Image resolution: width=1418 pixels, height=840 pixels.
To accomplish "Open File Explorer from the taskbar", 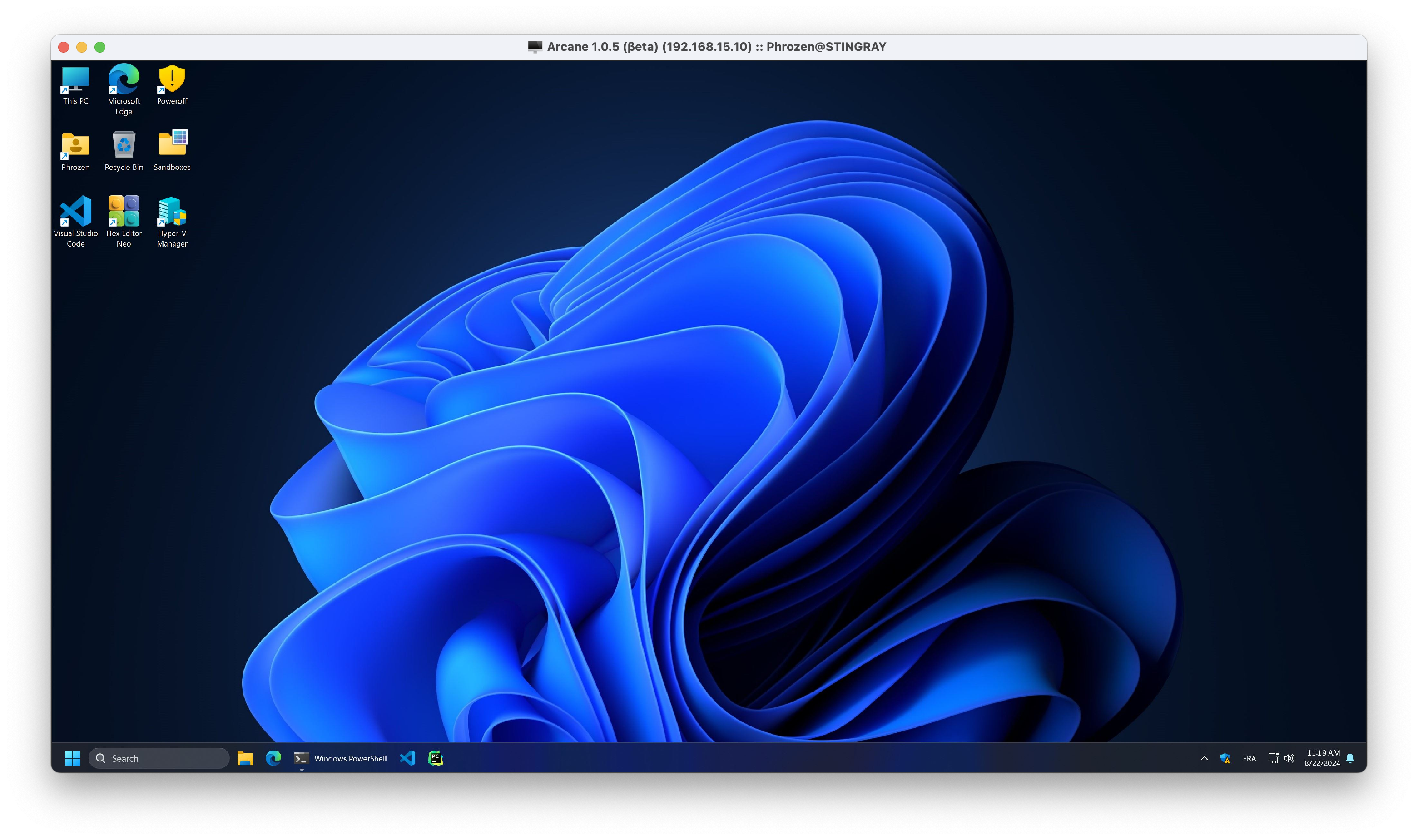I will (244, 758).
